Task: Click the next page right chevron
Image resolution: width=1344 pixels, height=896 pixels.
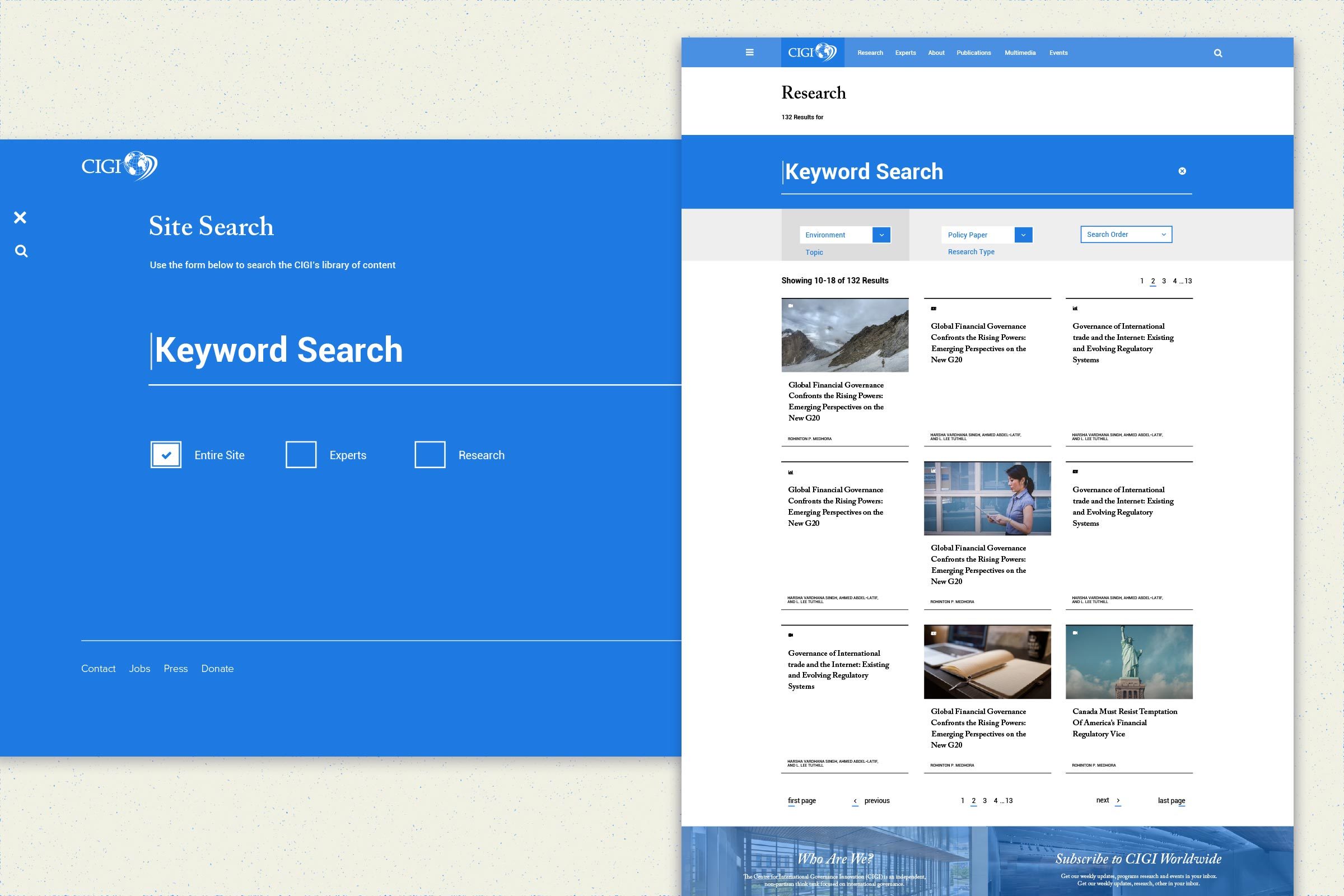Action: pos(1118,801)
